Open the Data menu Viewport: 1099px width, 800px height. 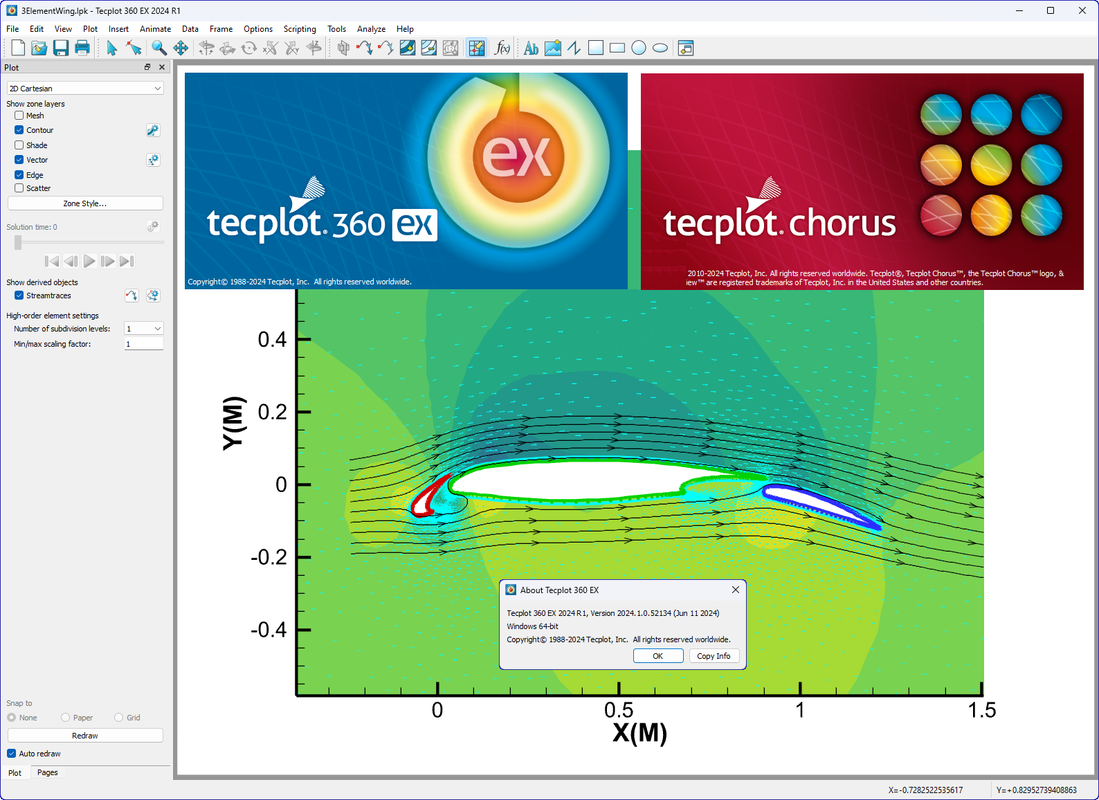[190, 29]
